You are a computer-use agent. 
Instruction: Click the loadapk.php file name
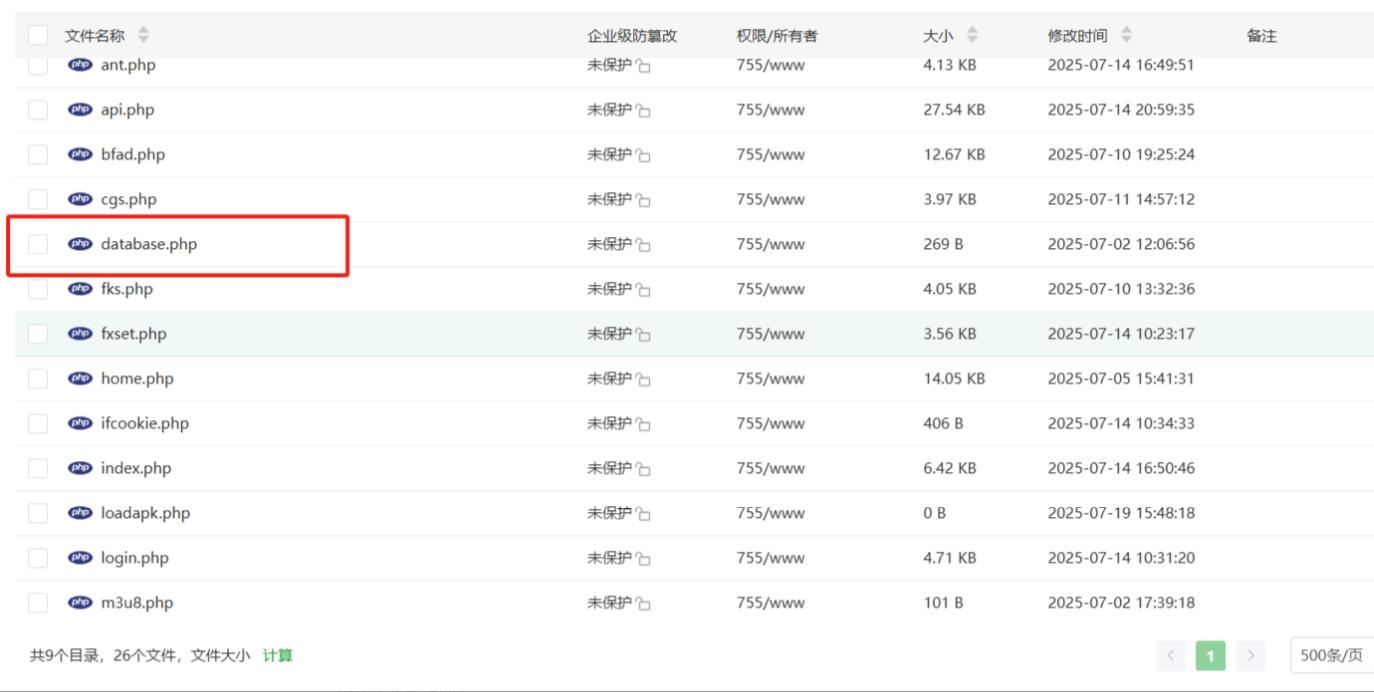[145, 513]
